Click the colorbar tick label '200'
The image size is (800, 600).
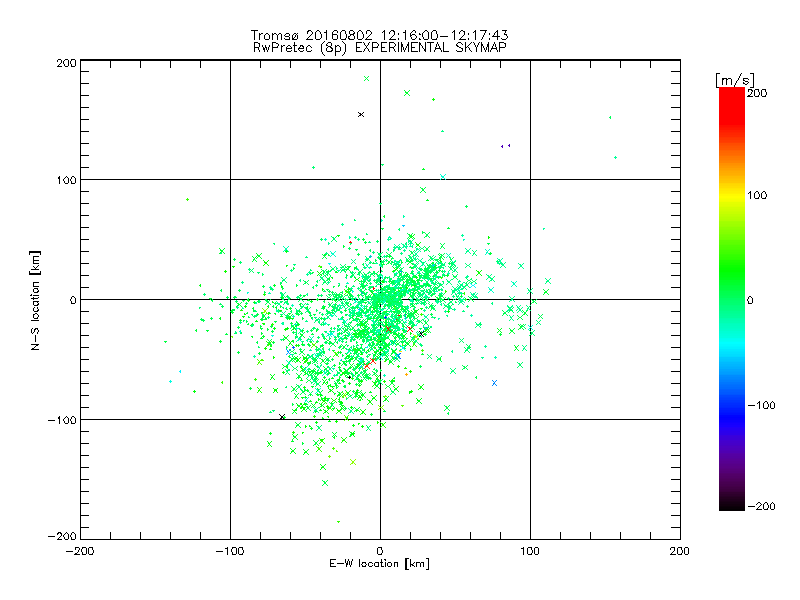[x=757, y=93]
